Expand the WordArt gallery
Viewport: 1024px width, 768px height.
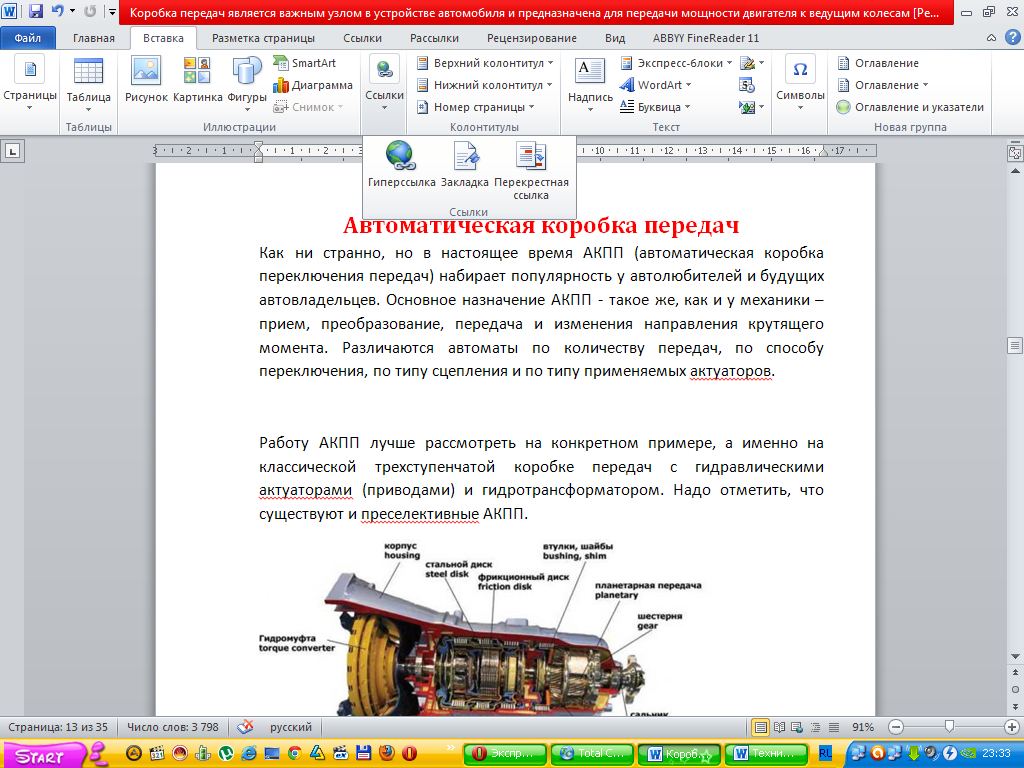click(655, 85)
